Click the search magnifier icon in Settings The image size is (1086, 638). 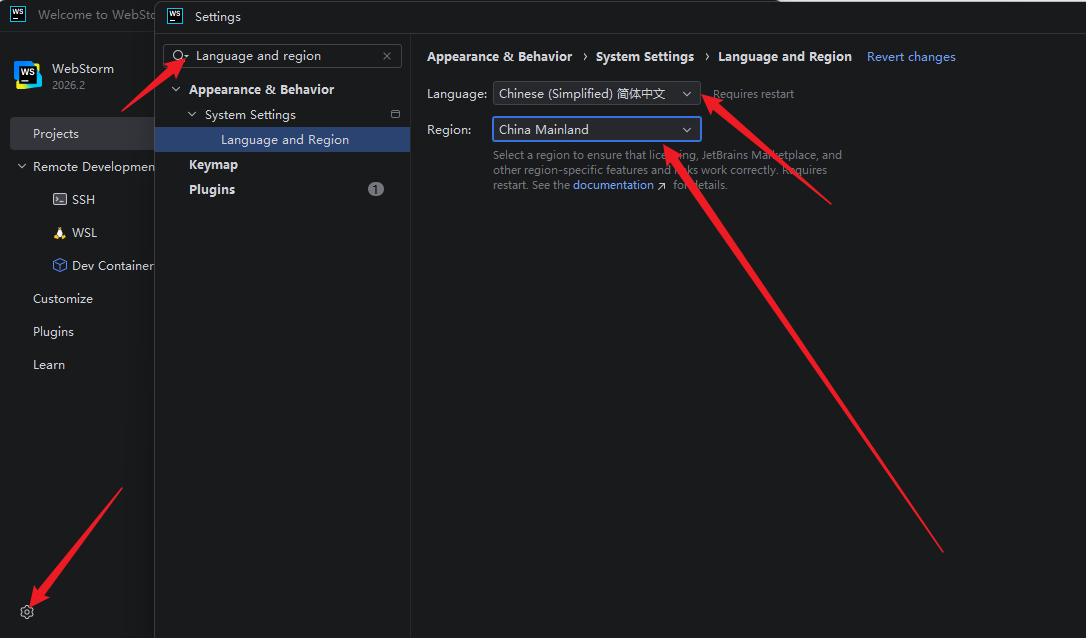click(x=179, y=55)
